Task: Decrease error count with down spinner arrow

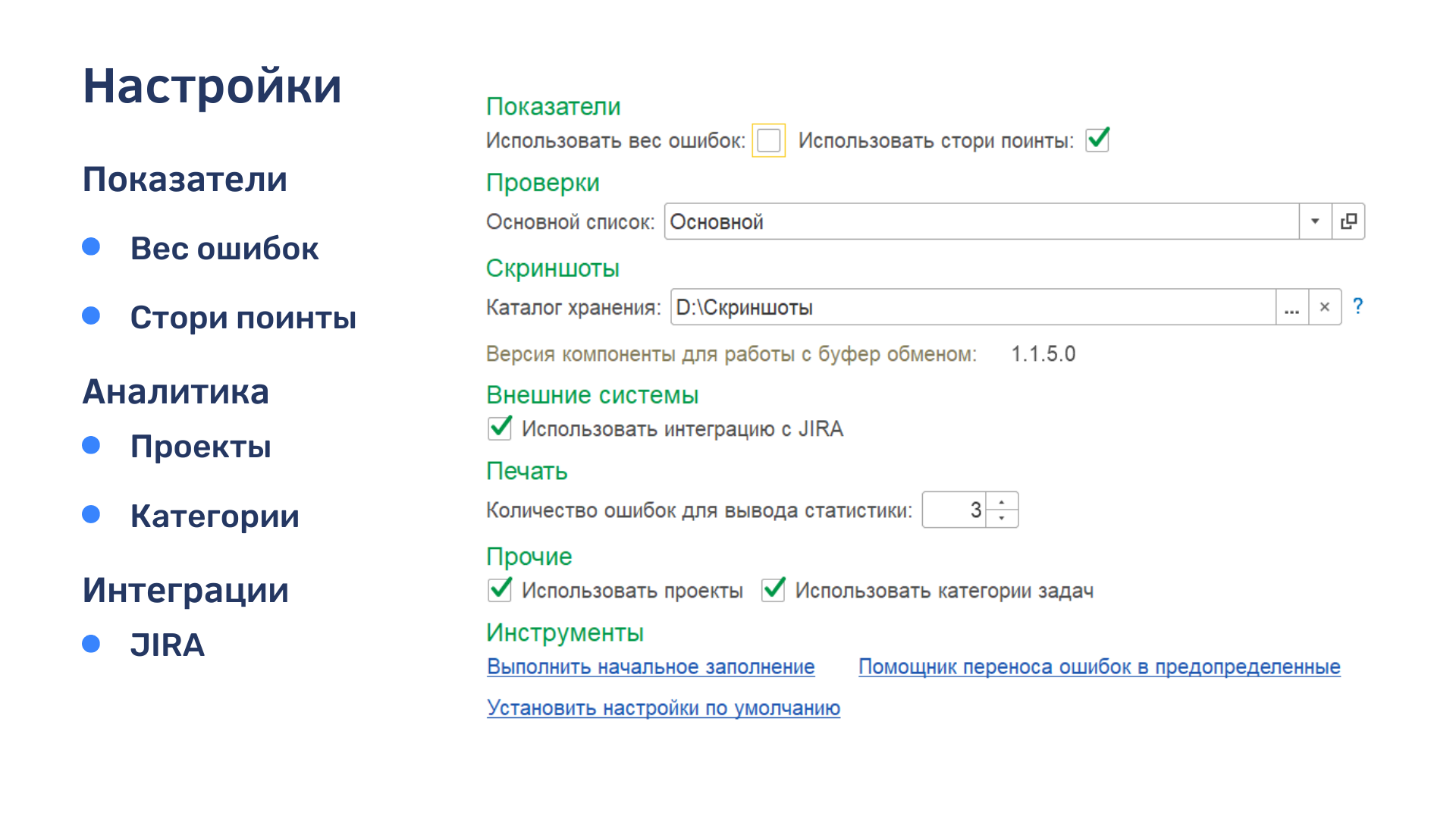Action: click(1002, 518)
